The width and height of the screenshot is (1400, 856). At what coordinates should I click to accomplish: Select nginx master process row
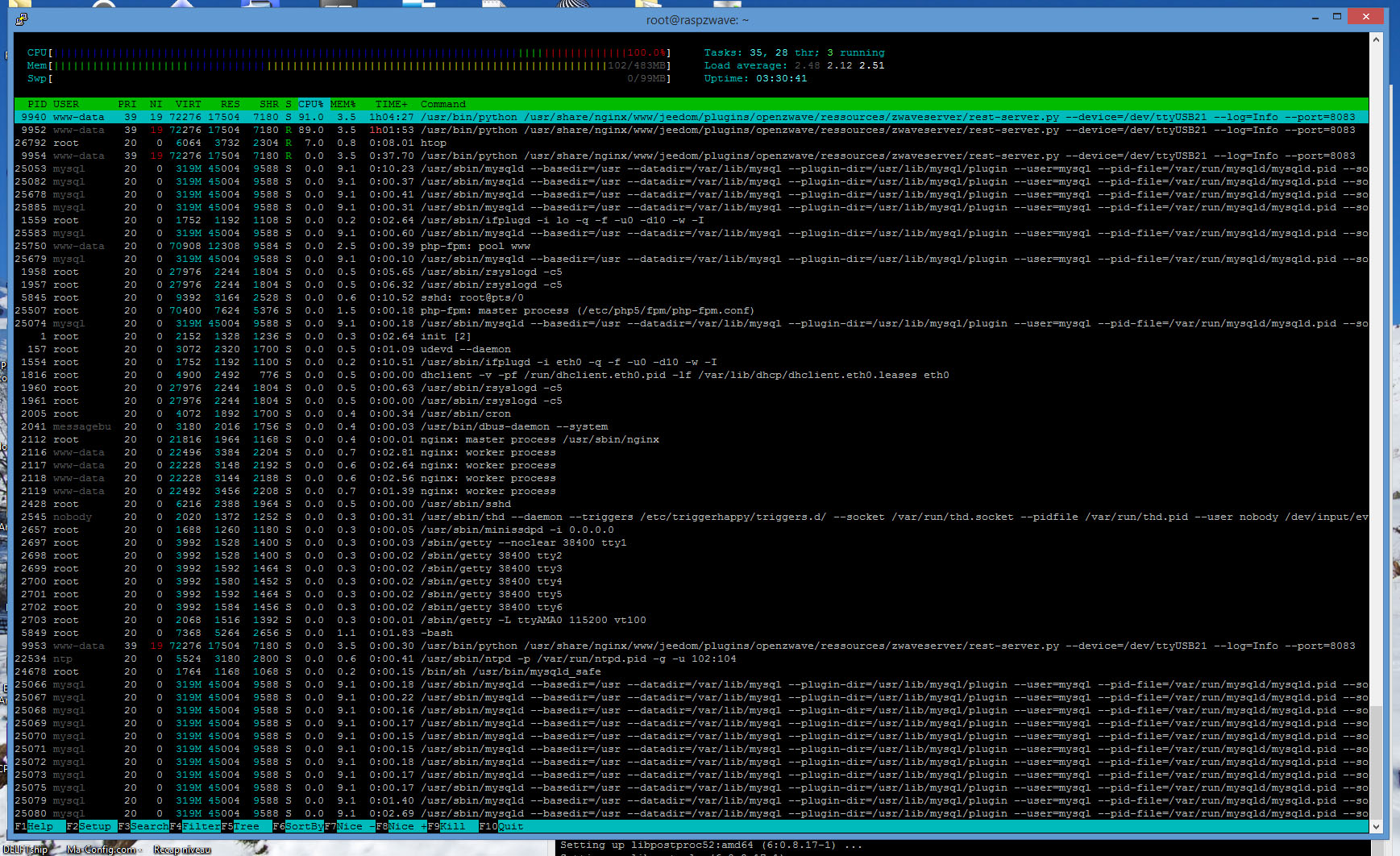point(691,439)
